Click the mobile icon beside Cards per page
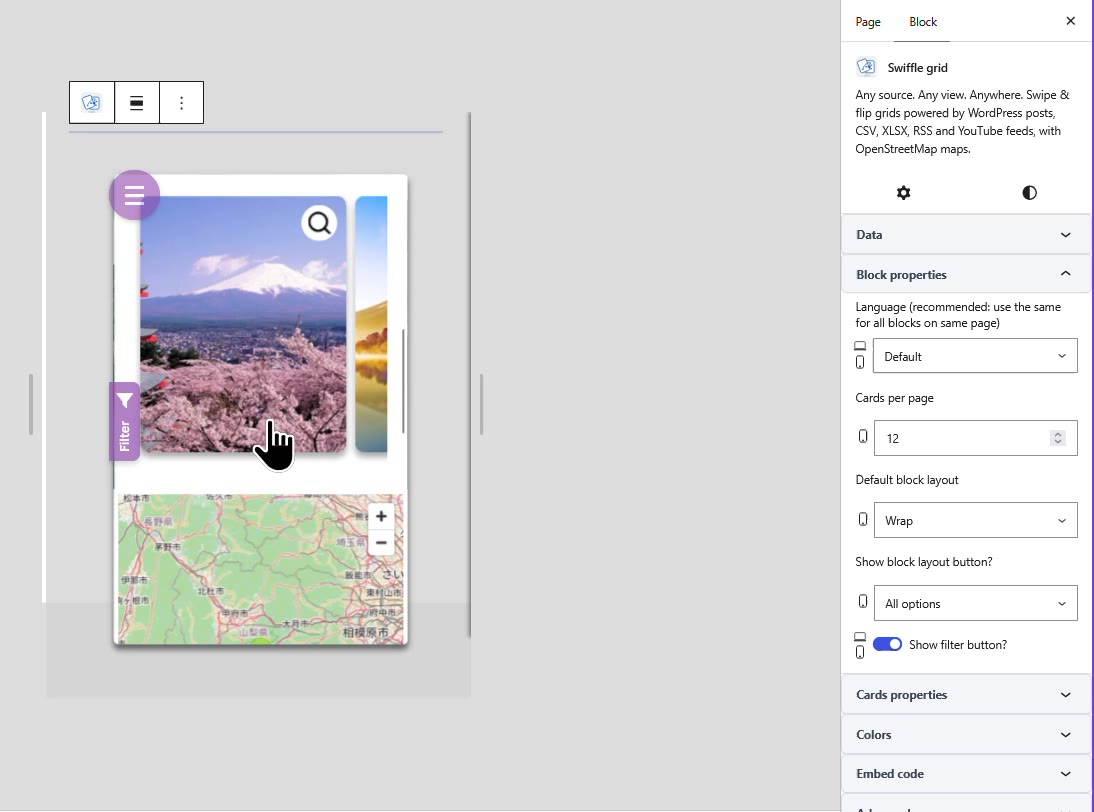The image size is (1094, 812). (x=863, y=437)
